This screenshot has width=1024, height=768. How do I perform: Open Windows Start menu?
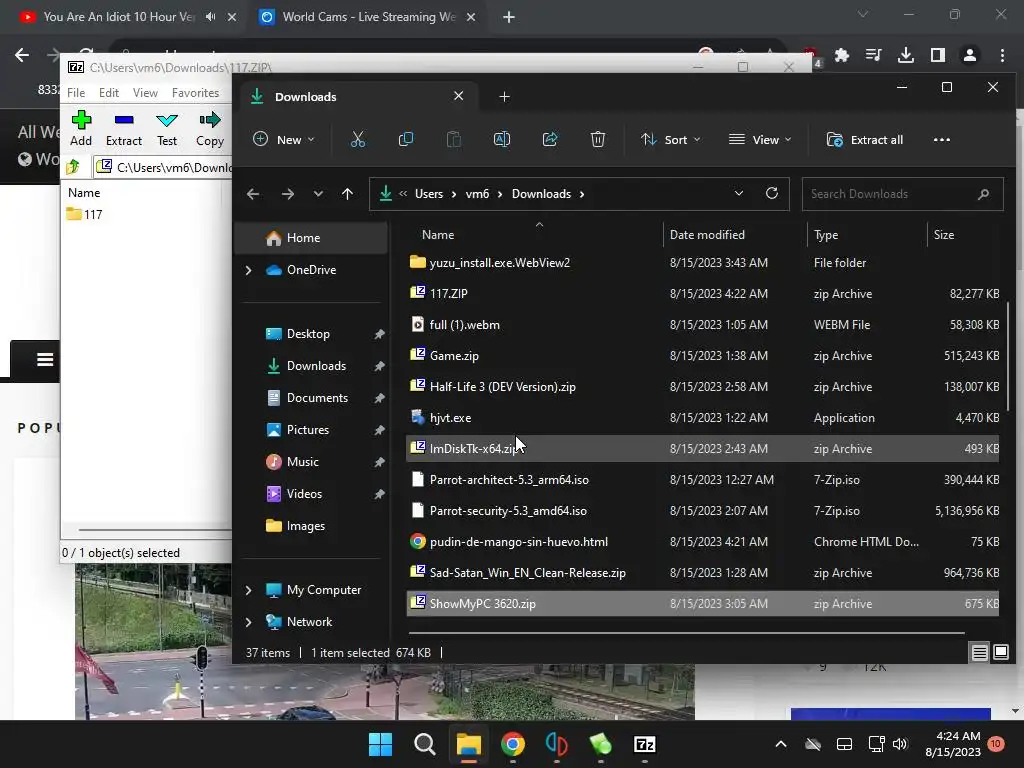click(x=380, y=744)
